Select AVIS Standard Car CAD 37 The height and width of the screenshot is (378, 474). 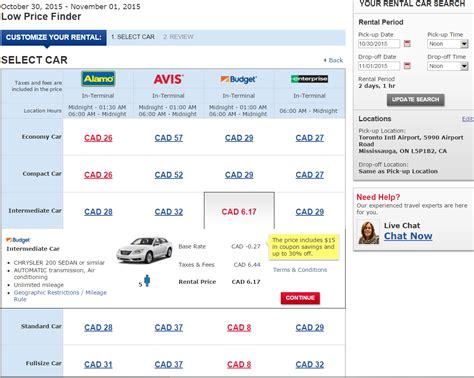tap(169, 327)
